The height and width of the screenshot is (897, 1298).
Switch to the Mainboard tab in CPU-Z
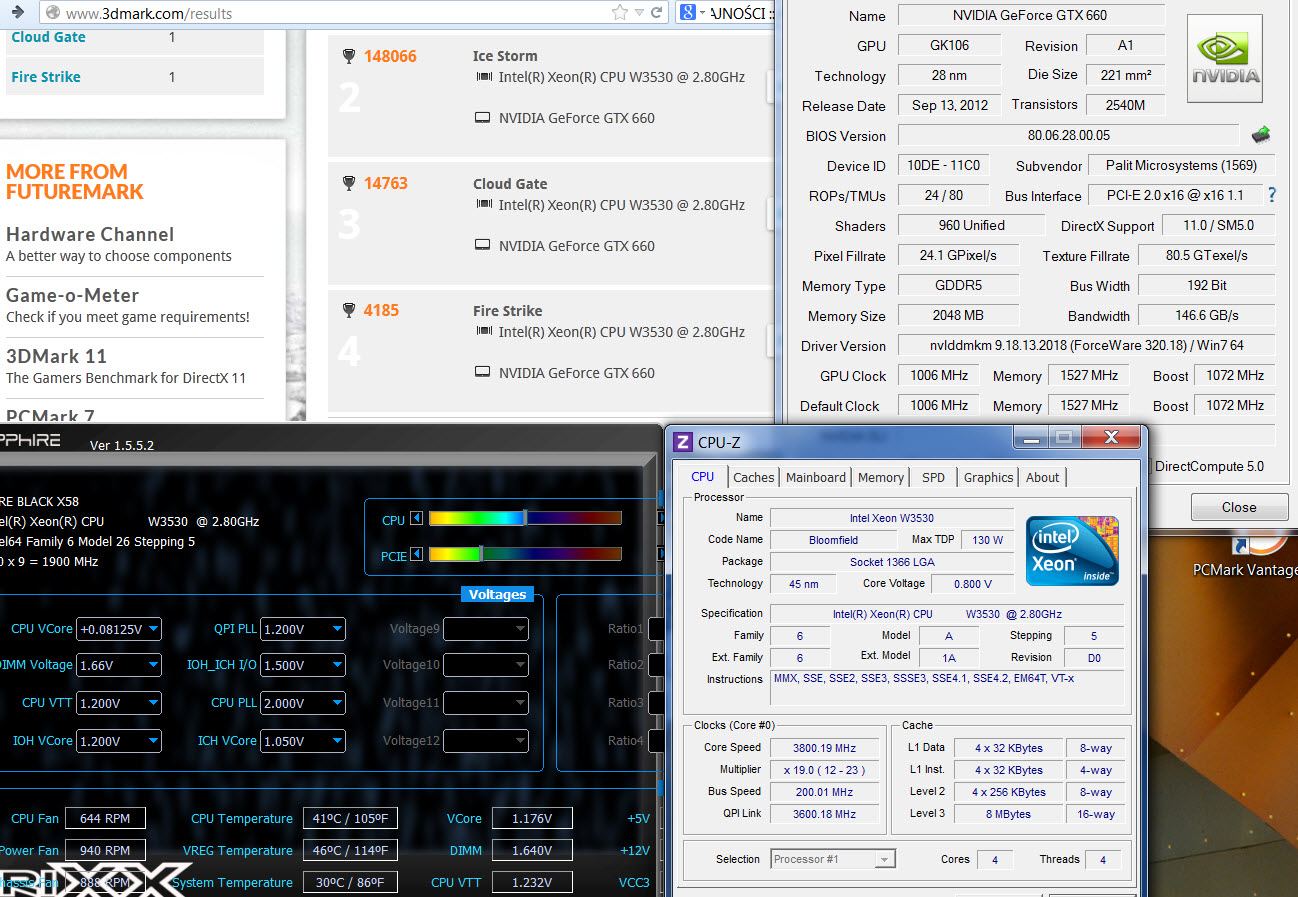click(816, 477)
